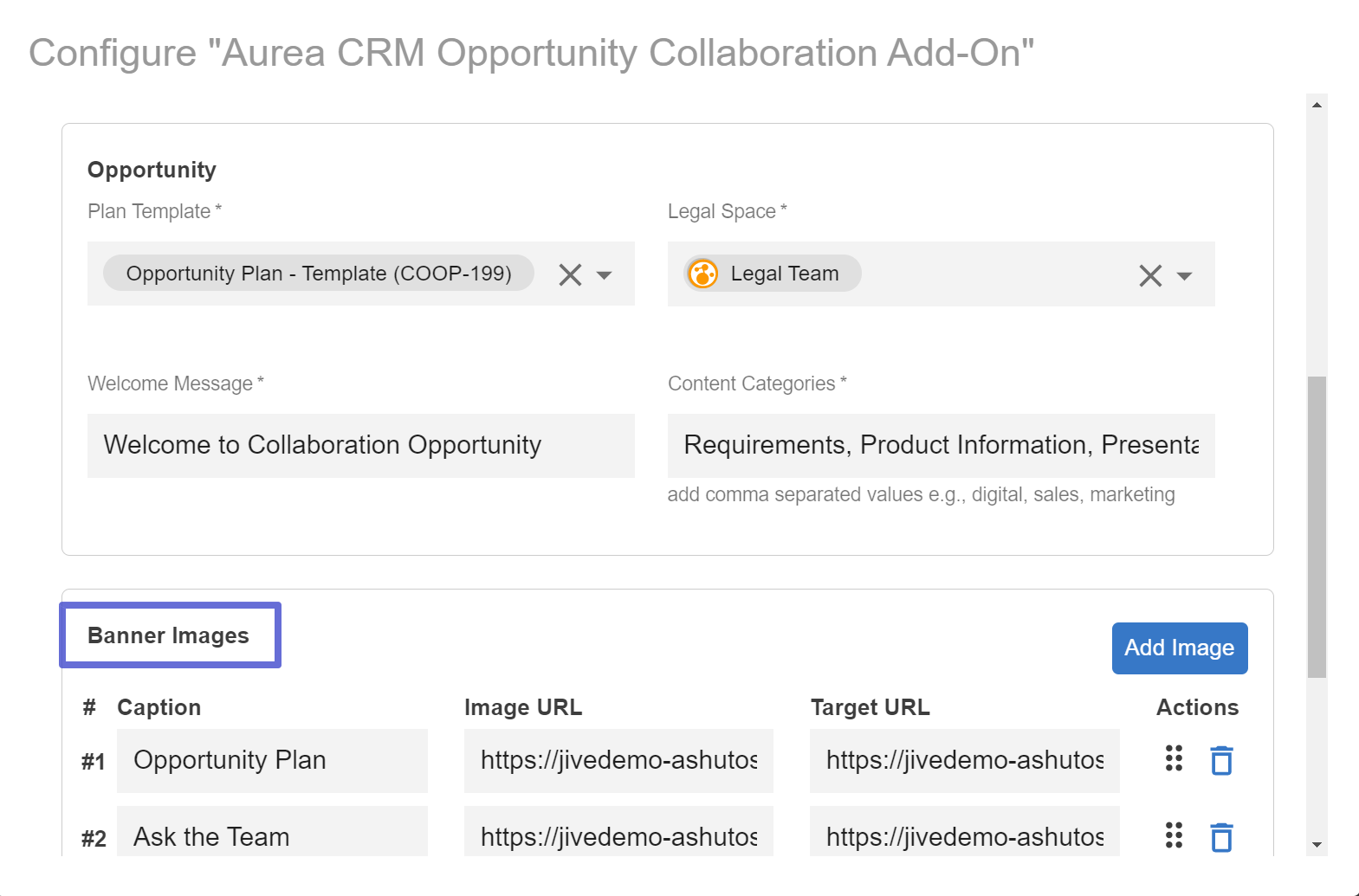Select the Opportunity Plan - Template (COOP-199) chip
This screenshot has height=896, width=1359.
pyautogui.click(x=319, y=274)
